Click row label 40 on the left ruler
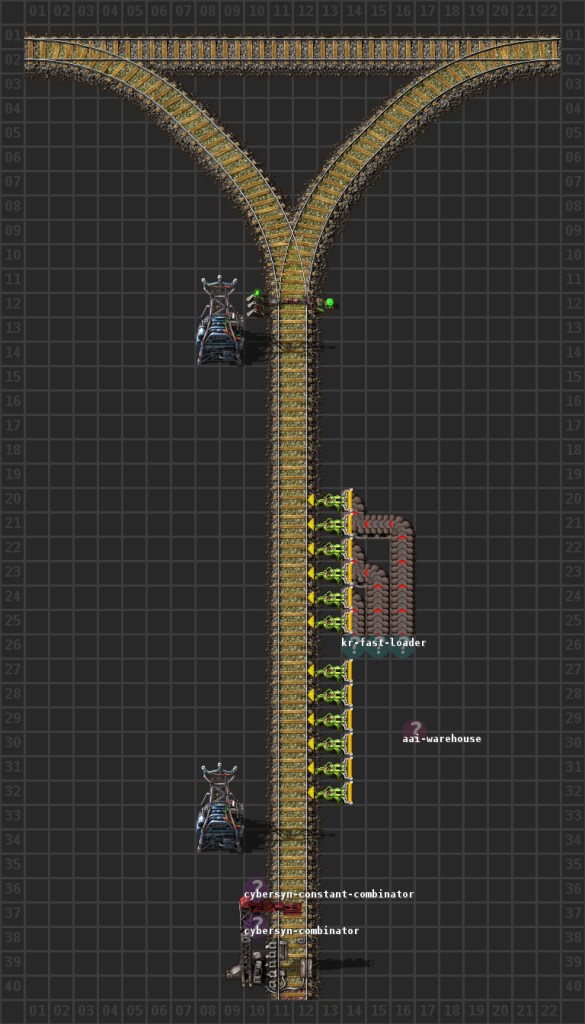Image resolution: width=585 pixels, height=1024 pixels. (11, 985)
